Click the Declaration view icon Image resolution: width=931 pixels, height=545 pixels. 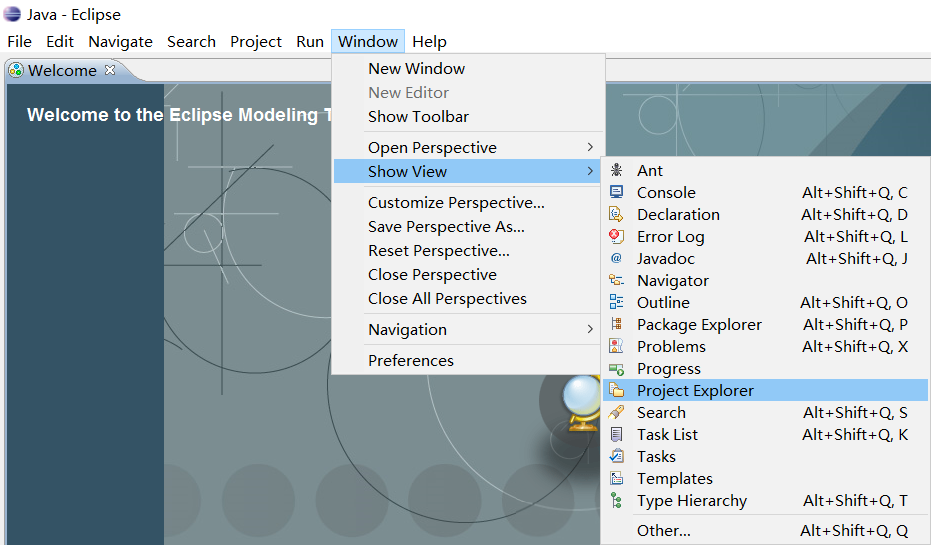[616, 214]
